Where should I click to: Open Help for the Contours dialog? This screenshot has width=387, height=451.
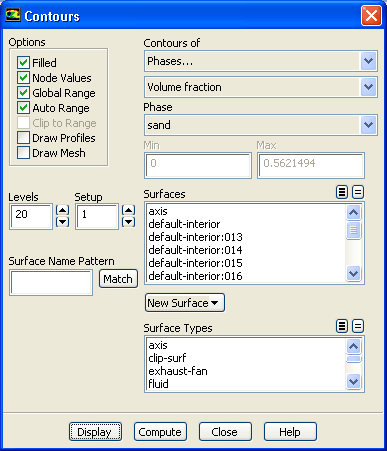290,432
